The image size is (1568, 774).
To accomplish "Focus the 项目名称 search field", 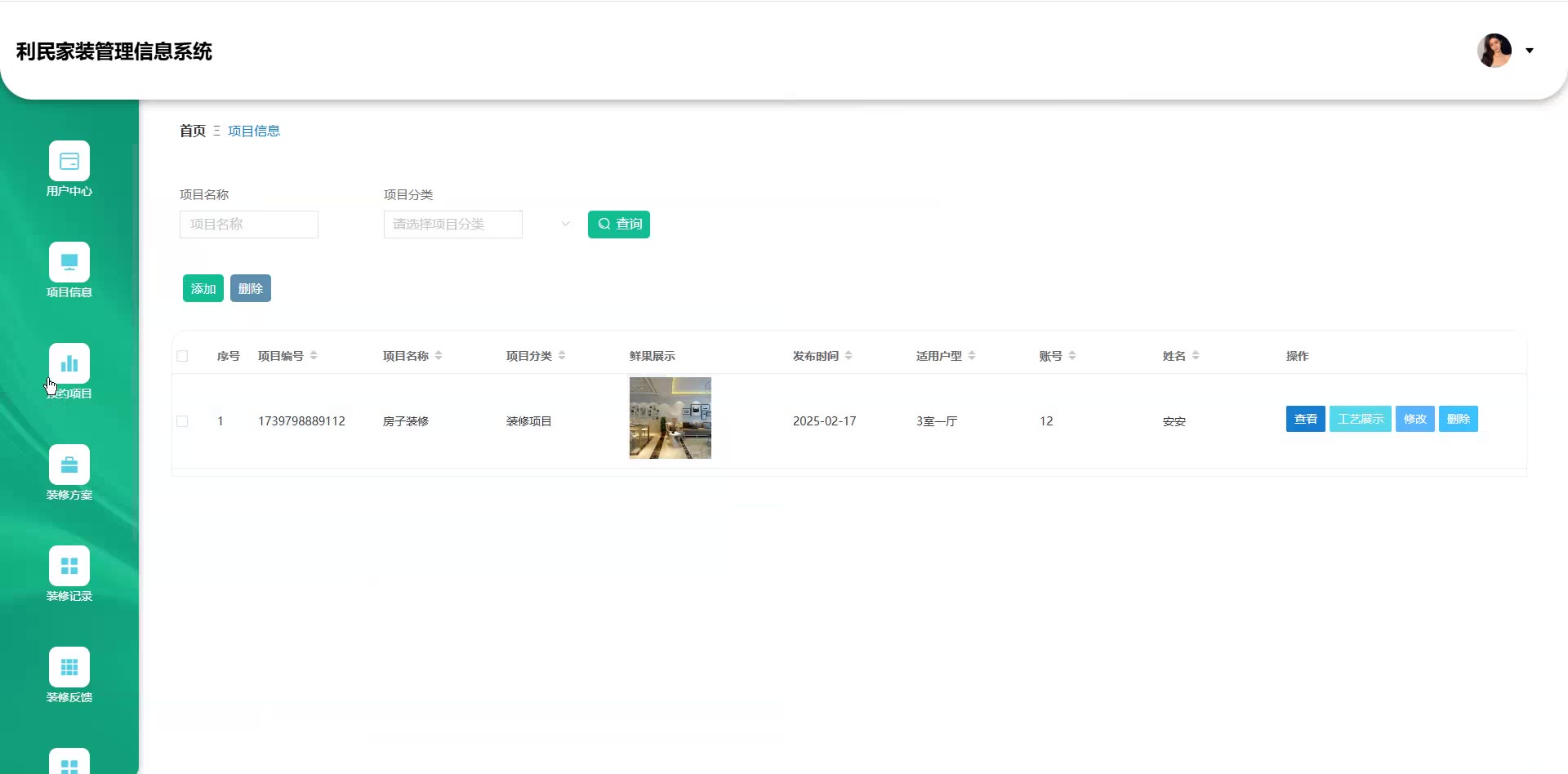I will (x=249, y=225).
